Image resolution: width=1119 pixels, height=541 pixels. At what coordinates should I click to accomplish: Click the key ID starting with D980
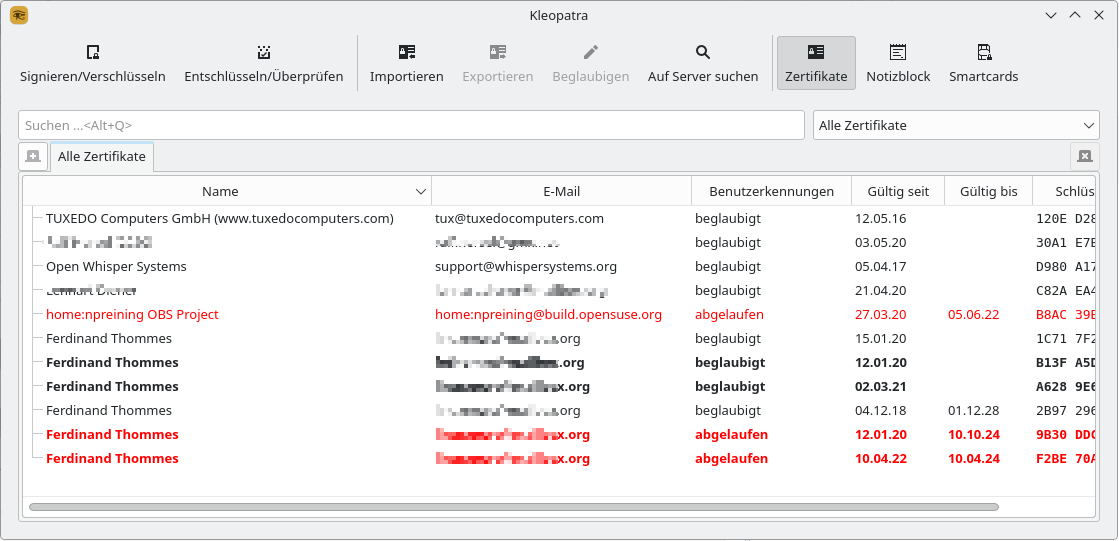click(x=1065, y=266)
